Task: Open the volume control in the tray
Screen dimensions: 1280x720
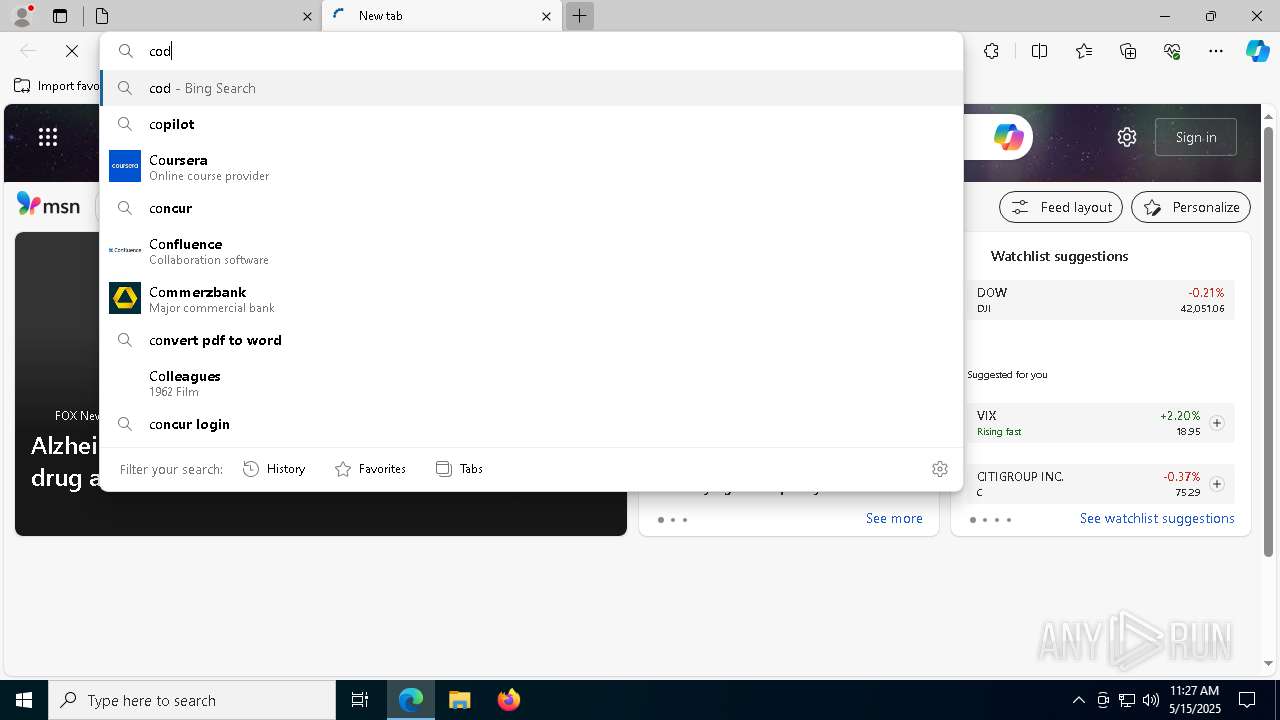Action: coord(1150,700)
